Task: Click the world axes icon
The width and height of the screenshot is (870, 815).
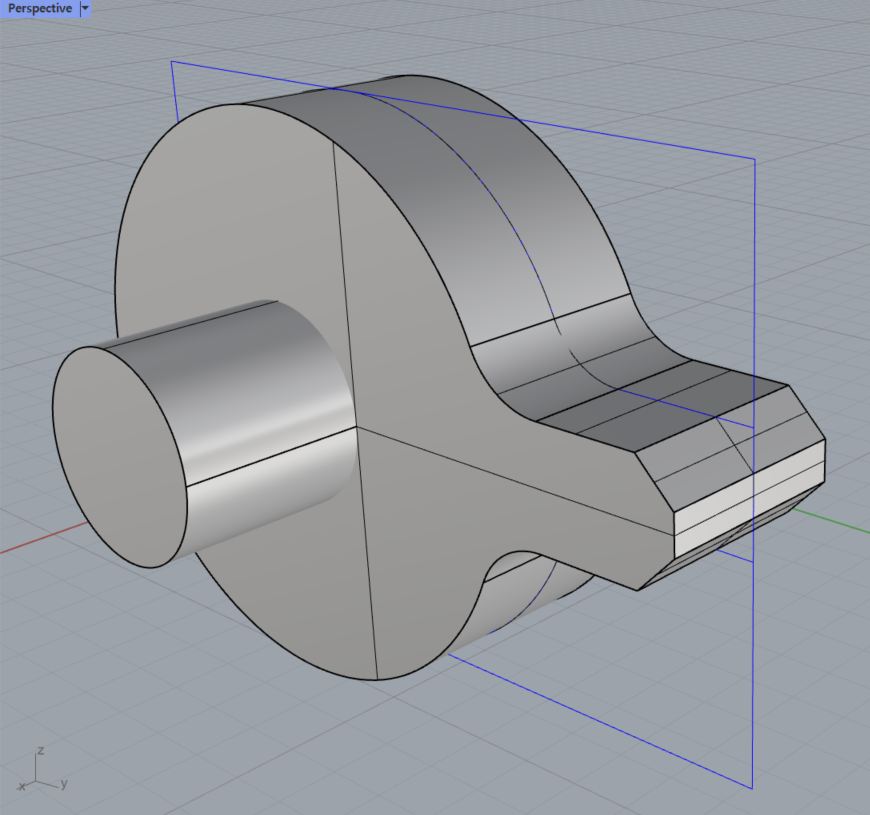Action: coord(42,770)
